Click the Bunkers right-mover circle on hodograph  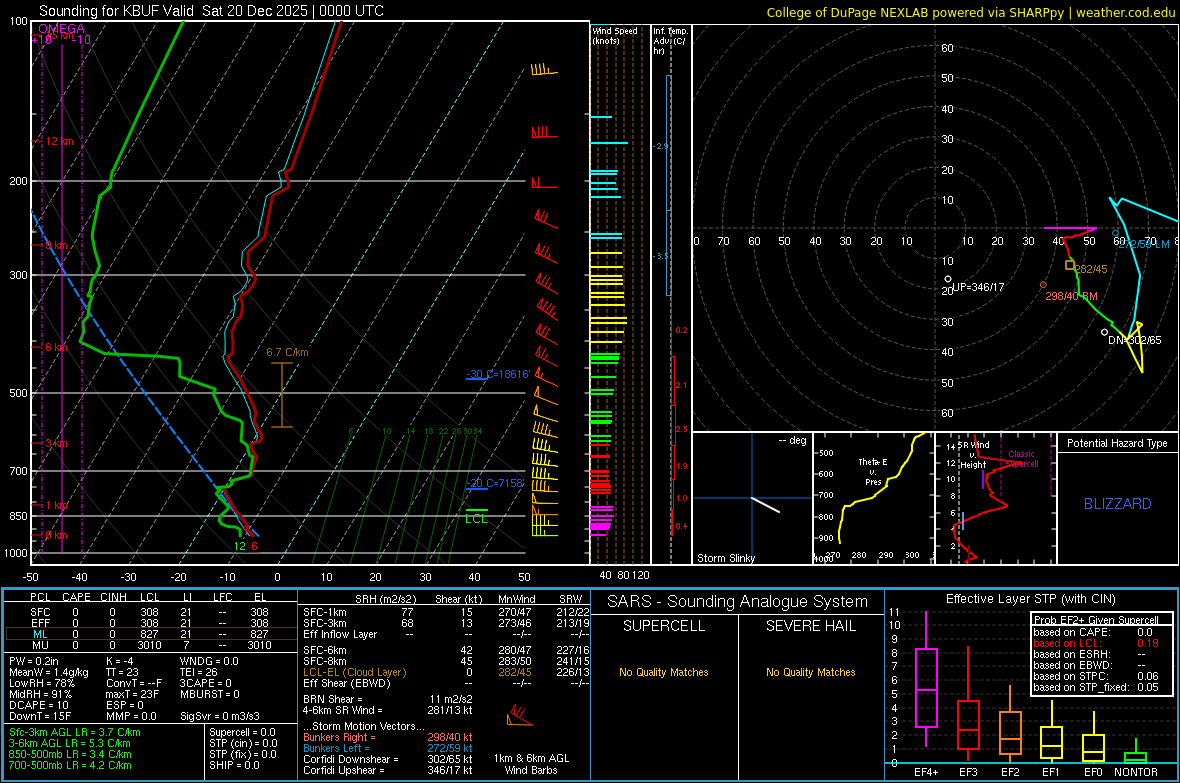click(x=1043, y=285)
